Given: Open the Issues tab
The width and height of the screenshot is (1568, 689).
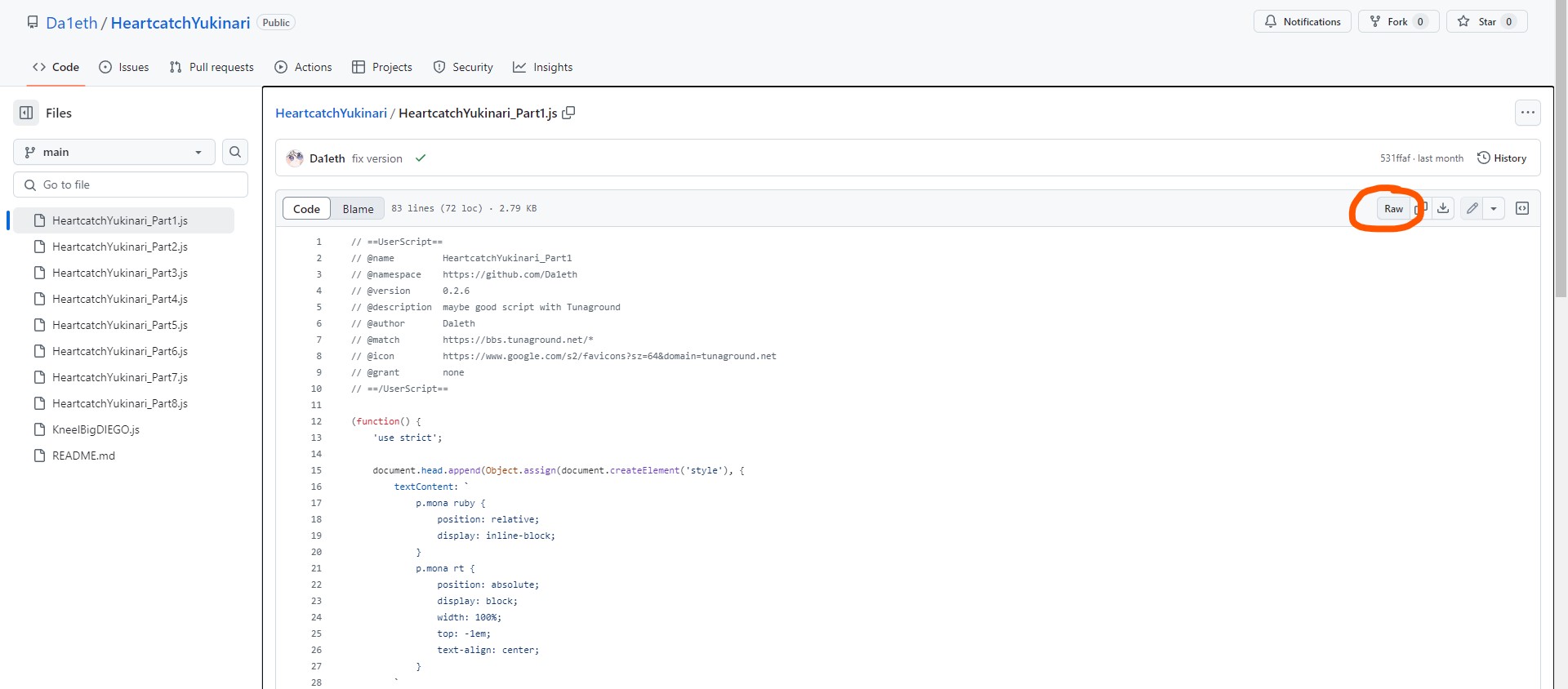Looking at the screenshot, I should coord(124,67).
